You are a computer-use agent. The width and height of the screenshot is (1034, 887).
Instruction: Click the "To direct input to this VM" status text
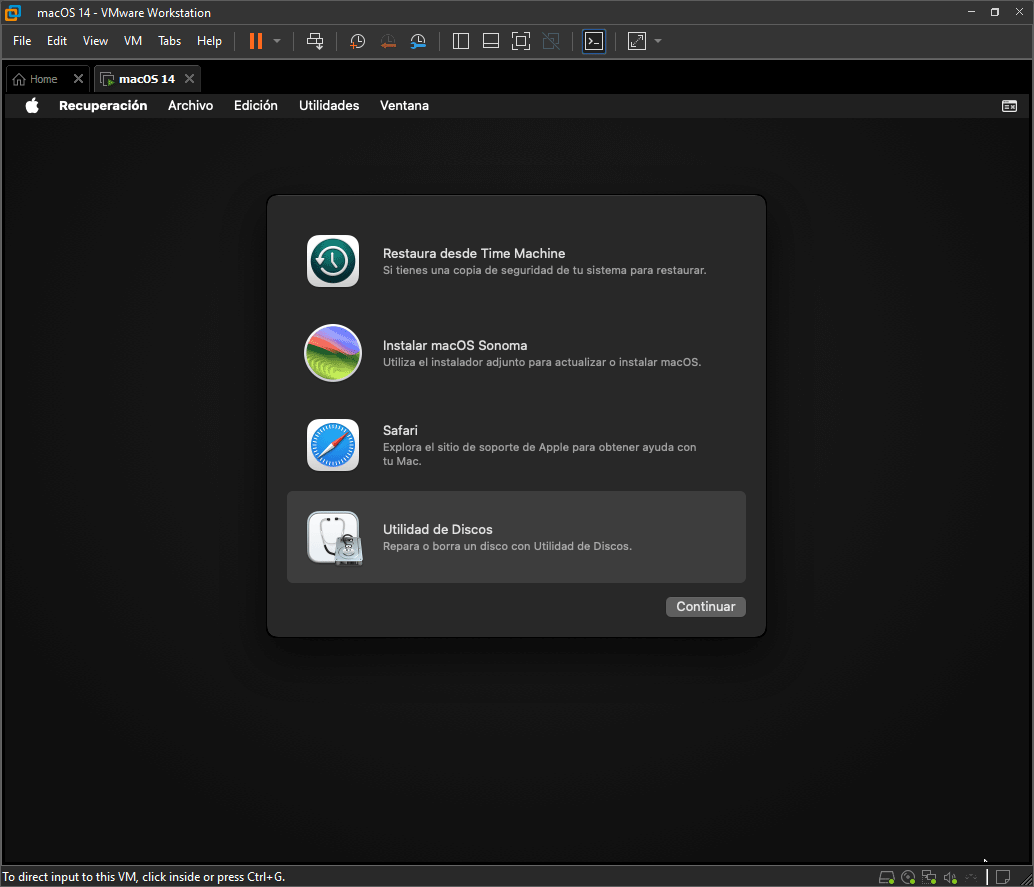tap(144, 877)
